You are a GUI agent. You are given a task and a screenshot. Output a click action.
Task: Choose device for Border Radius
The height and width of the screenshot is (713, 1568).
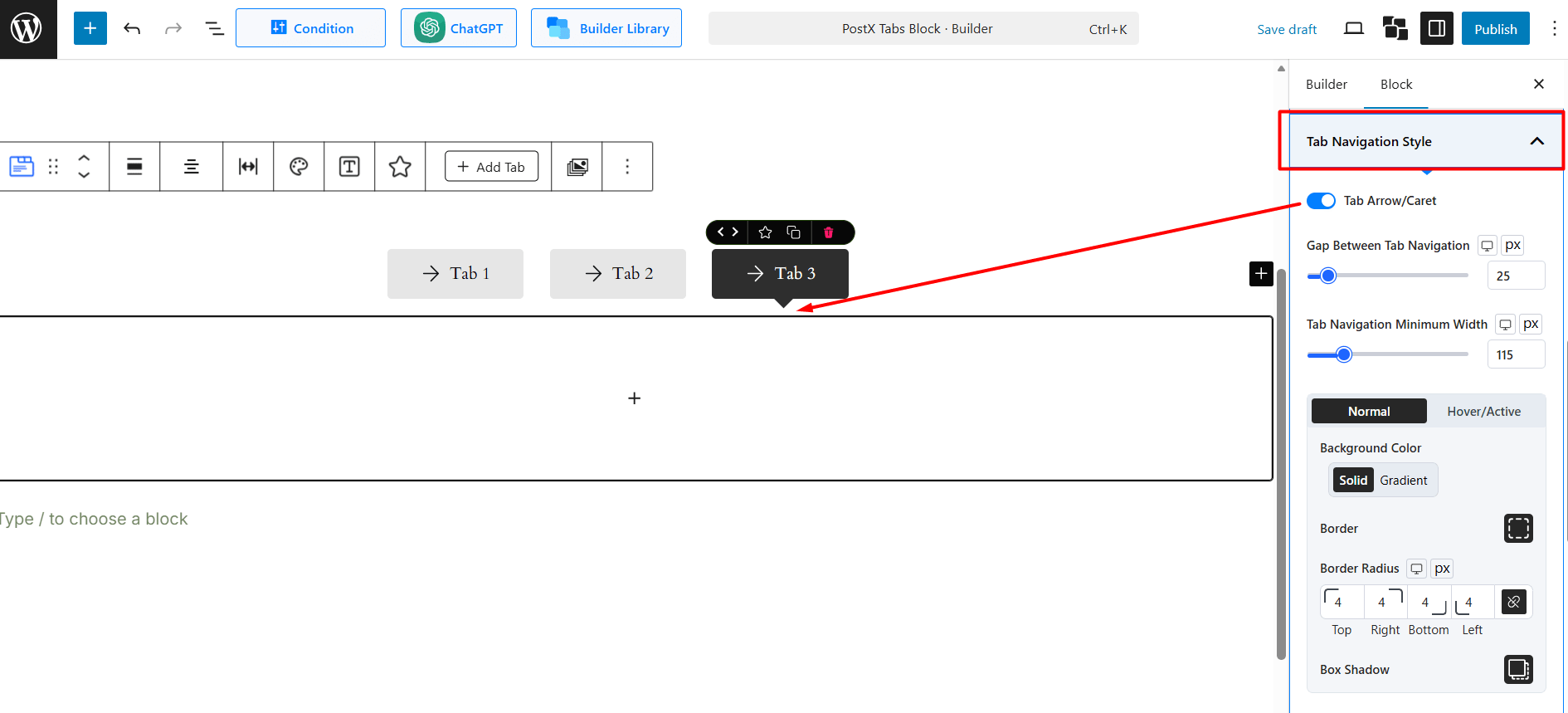tap(1416, 569)
